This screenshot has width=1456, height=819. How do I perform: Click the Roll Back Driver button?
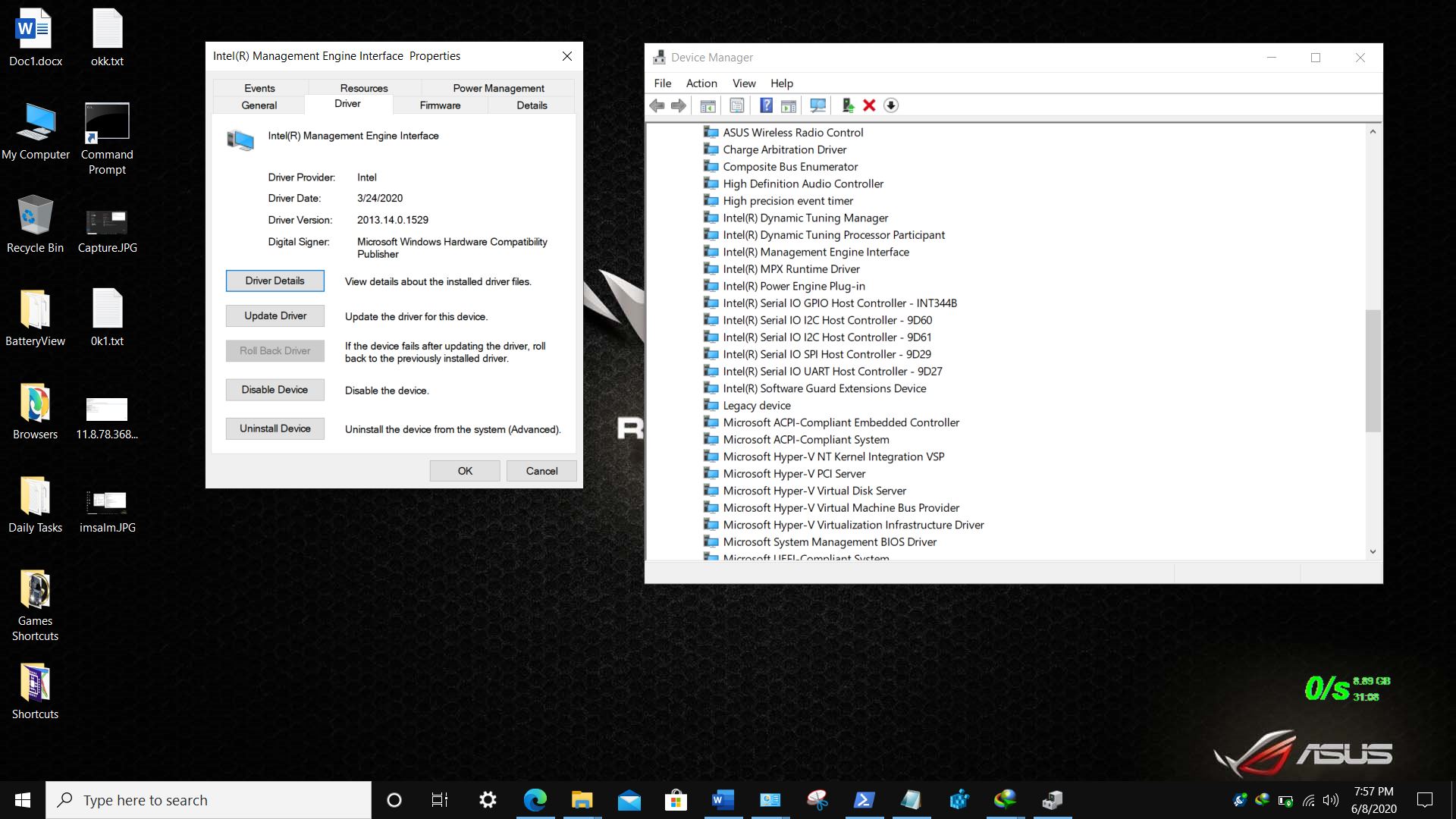pos(275,350)
